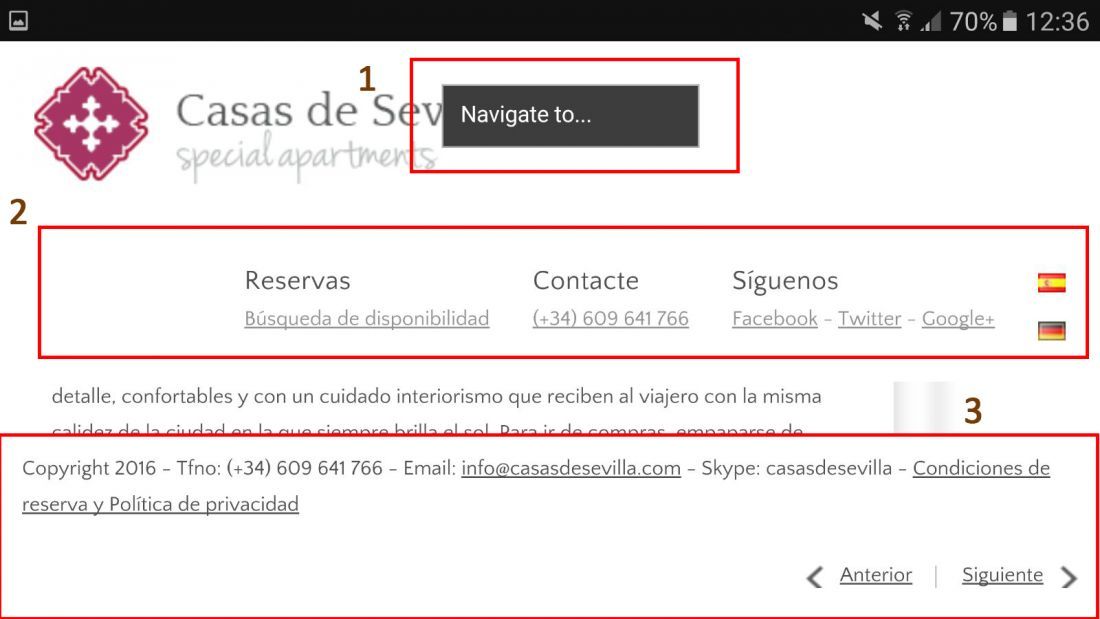Tap the right chevron beside Siguiente
The image size is (1100, 619).
pos(1068,577)
